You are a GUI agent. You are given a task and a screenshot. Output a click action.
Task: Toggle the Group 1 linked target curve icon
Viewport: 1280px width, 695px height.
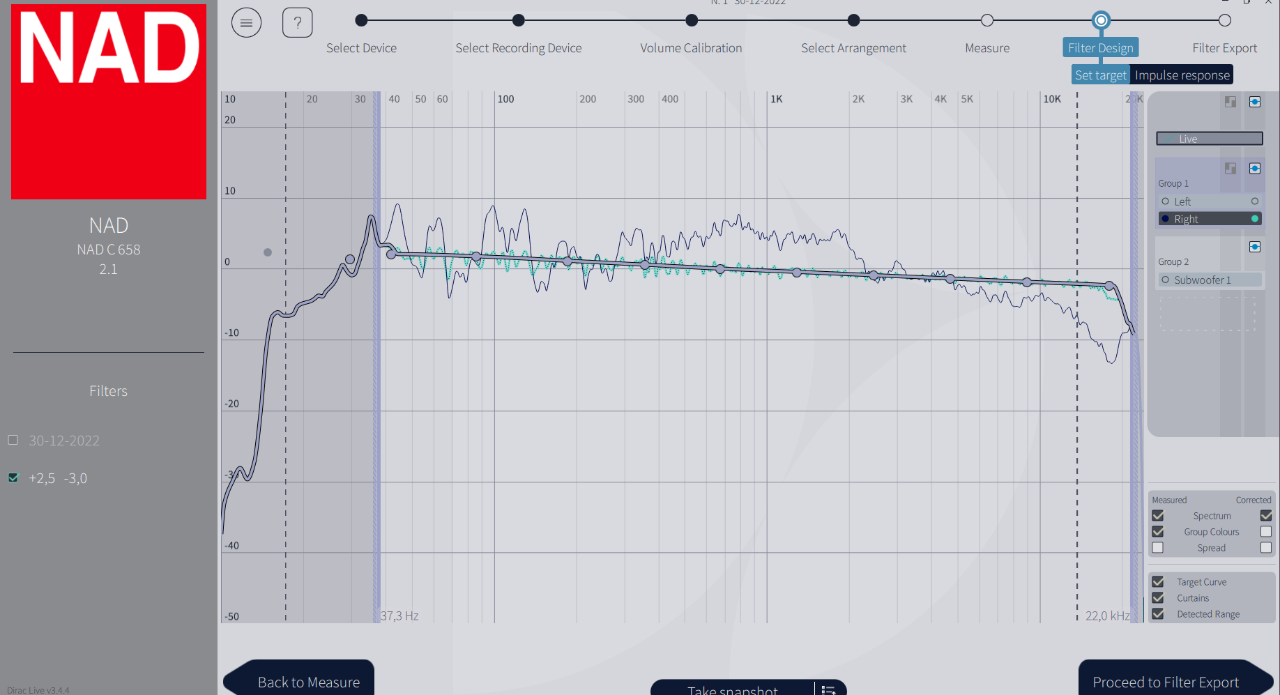[1254, 168]
